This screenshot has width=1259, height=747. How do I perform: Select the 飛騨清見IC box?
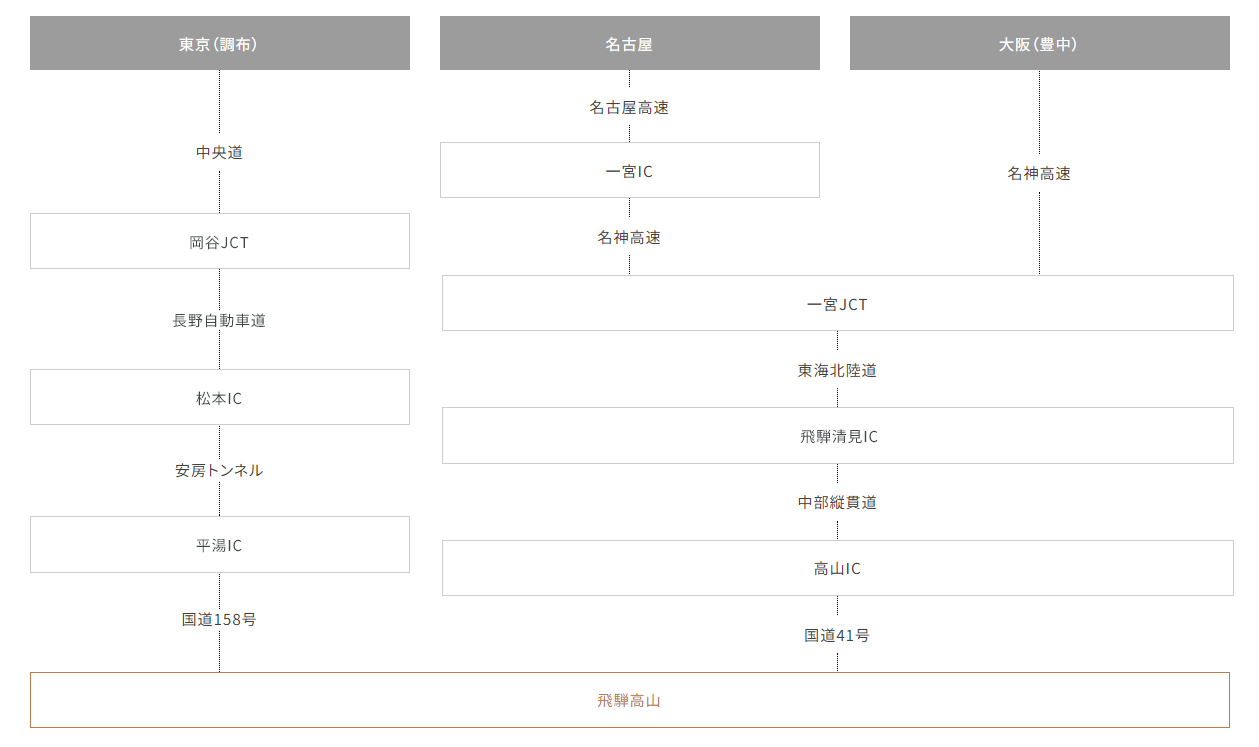coord(837,436)
